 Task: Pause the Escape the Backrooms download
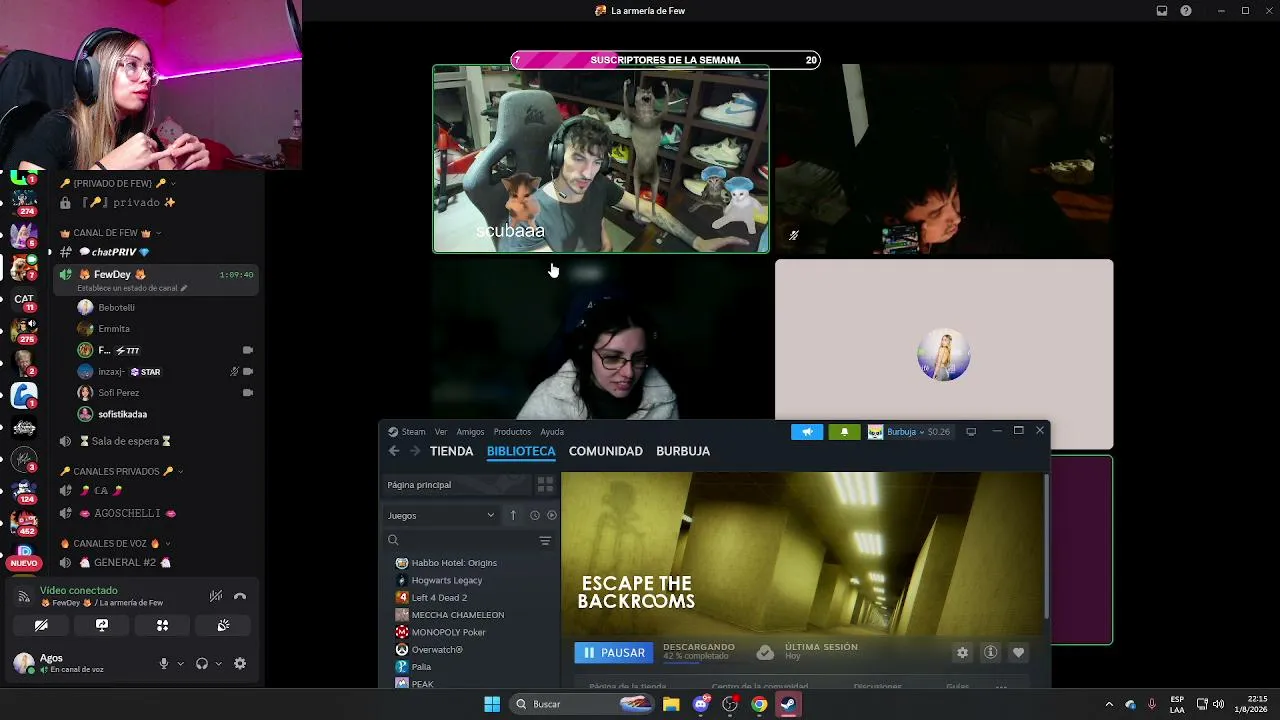[x=614, y=653]
